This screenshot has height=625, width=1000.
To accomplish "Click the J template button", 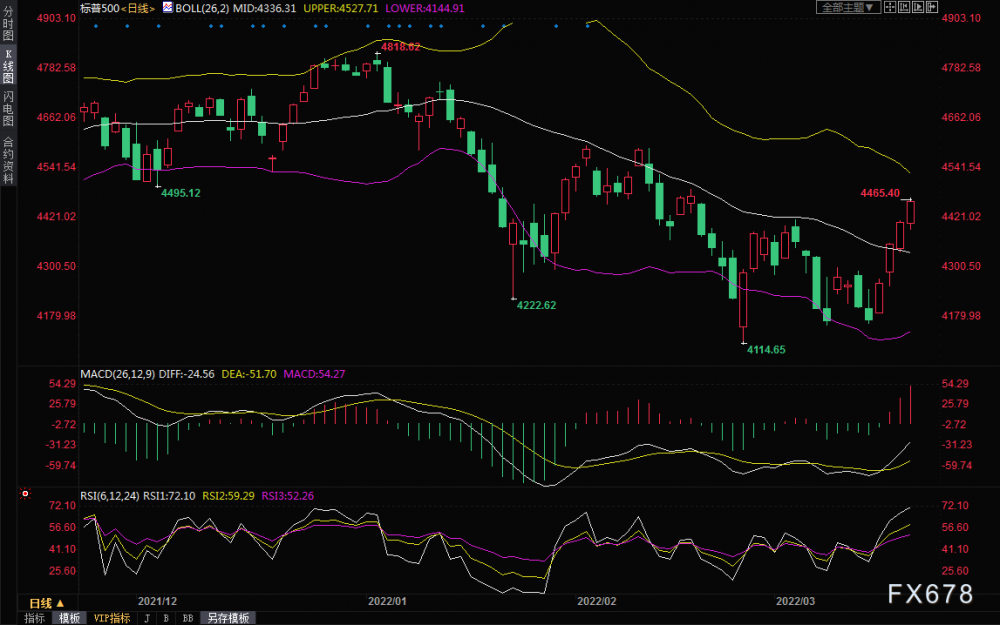I will [x=147, y=618].
